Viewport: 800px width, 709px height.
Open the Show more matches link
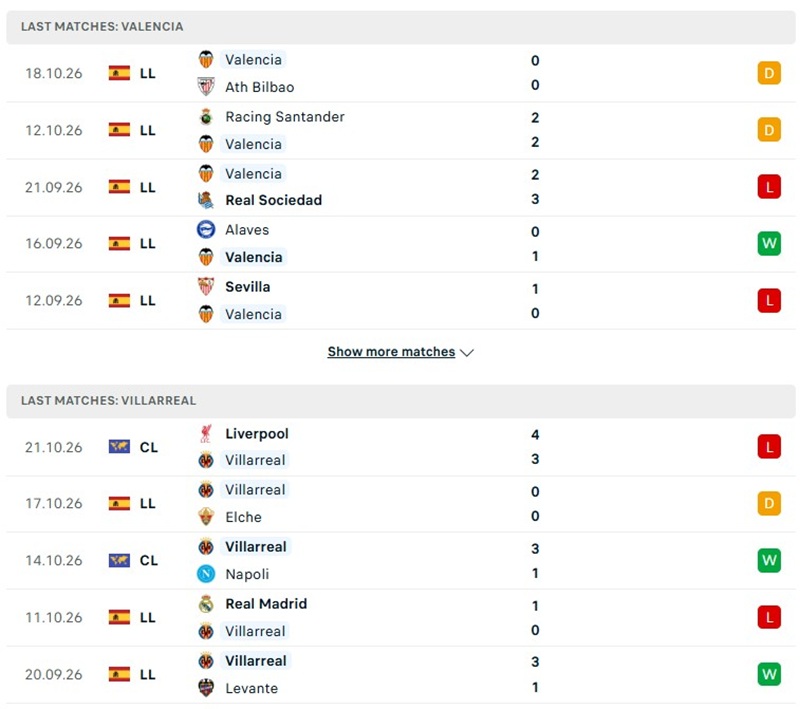click(391, 352)
